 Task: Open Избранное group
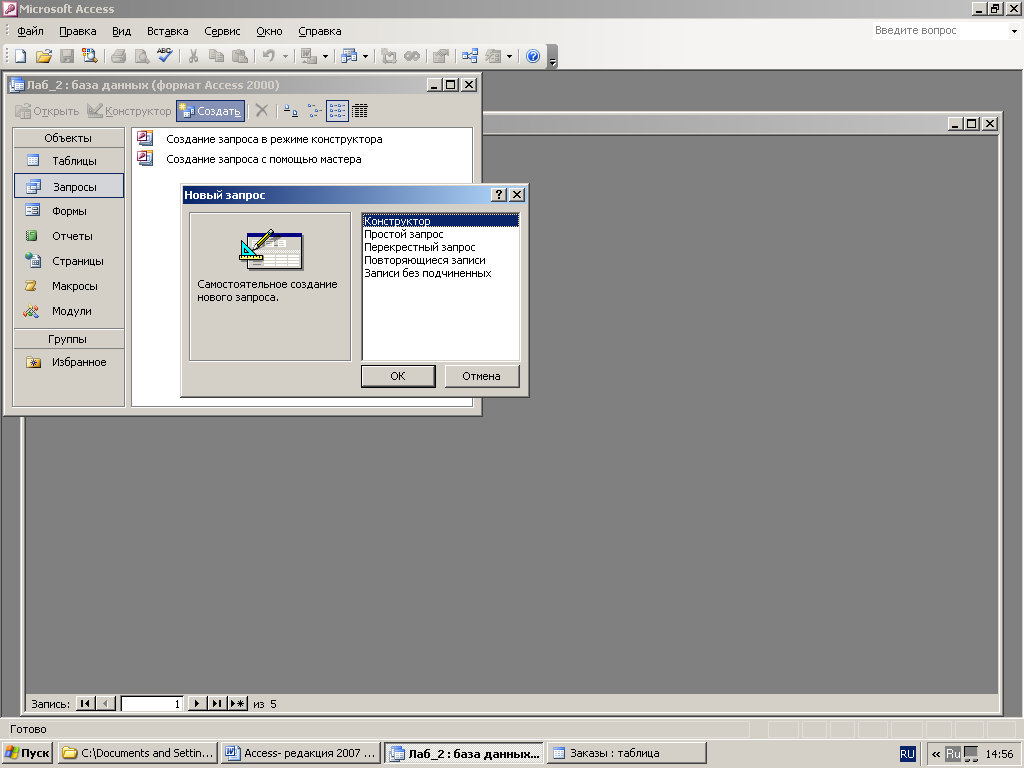69,362
